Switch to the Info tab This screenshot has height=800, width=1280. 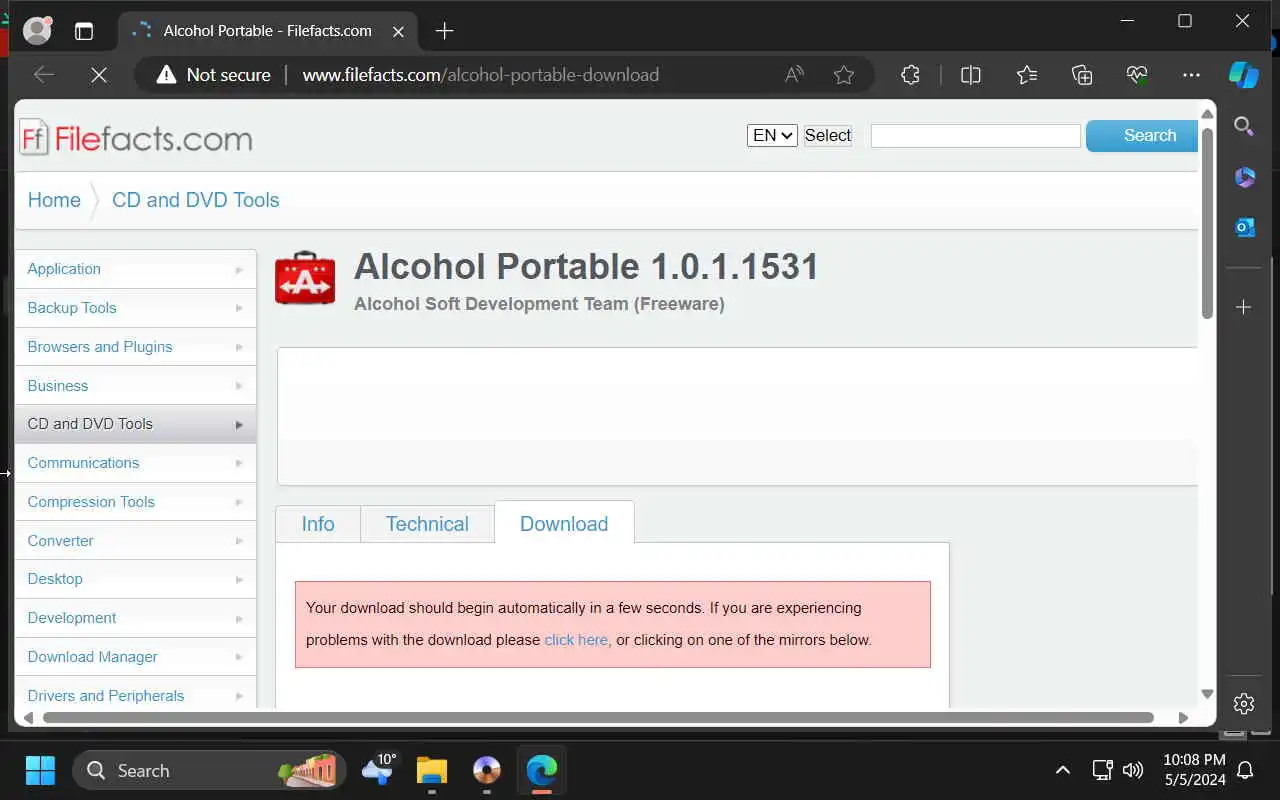[318, 524]
